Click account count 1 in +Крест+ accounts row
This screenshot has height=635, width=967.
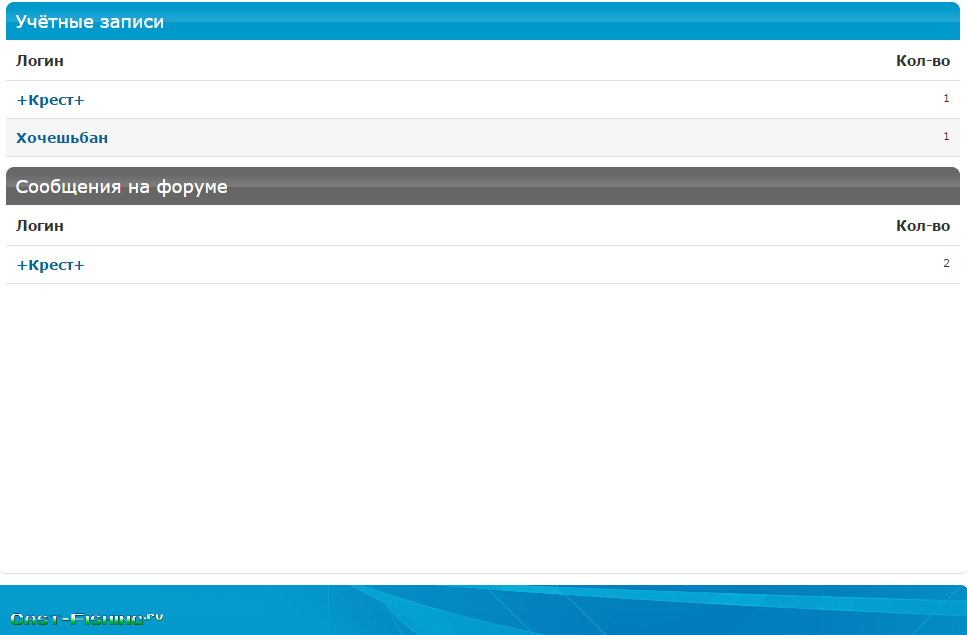pyautogui.click(x=946, y=99)
